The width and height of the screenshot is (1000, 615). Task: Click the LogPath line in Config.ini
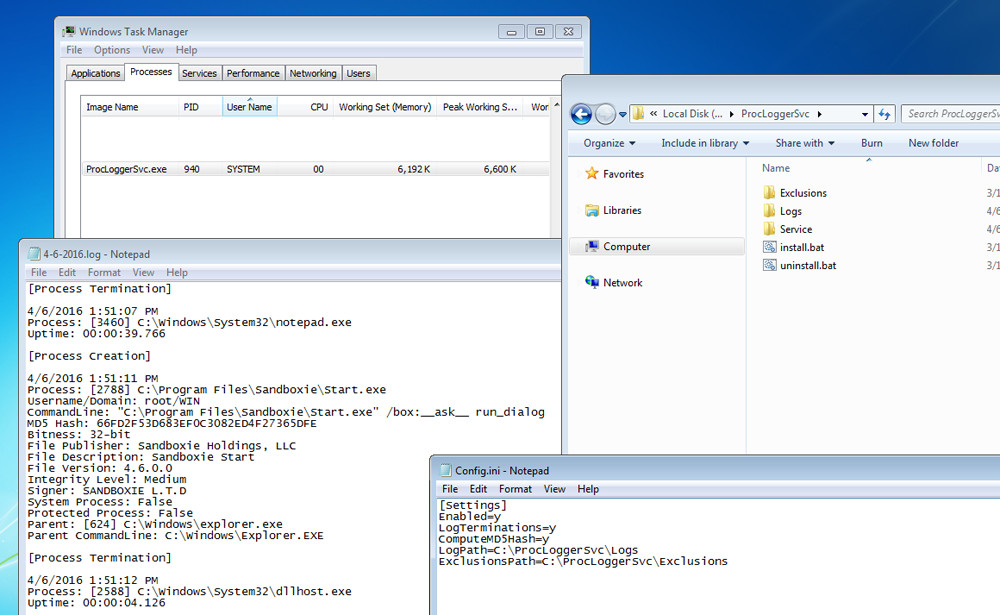(538, 550)
